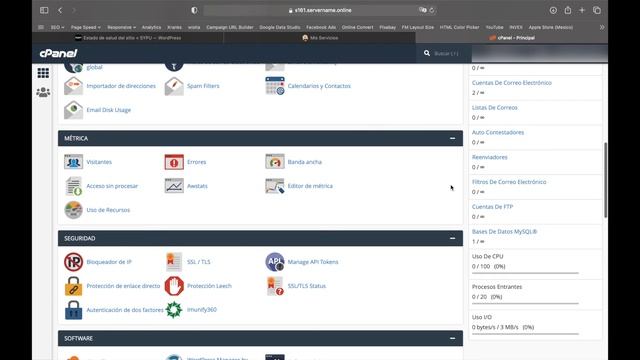
Task: Open the Visitantes icon
Action: pyautogui.click(x=73, y=162)
